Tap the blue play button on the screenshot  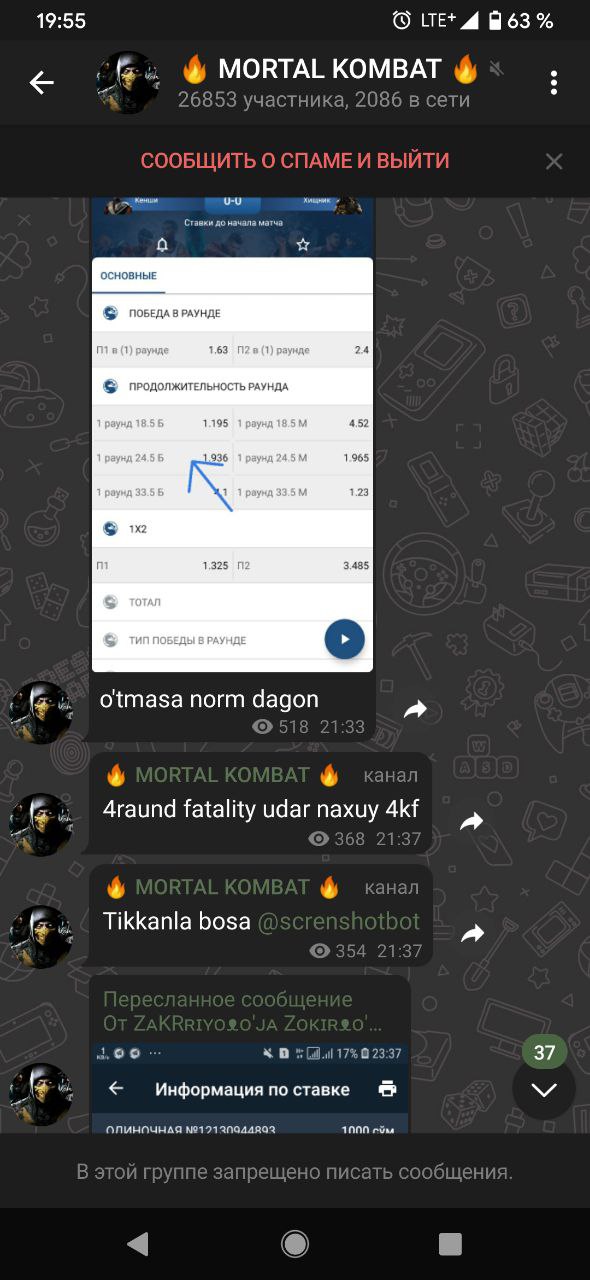tap(345, 639)
